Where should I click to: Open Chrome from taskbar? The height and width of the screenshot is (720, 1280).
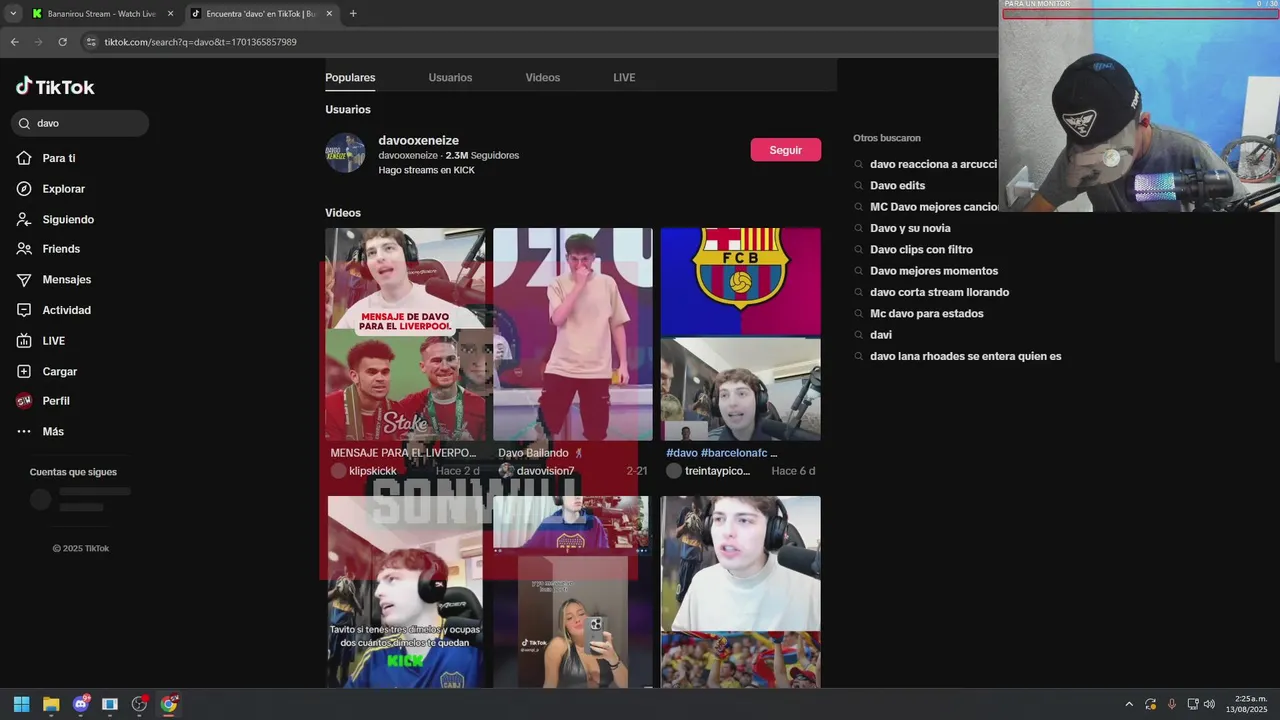169,704
